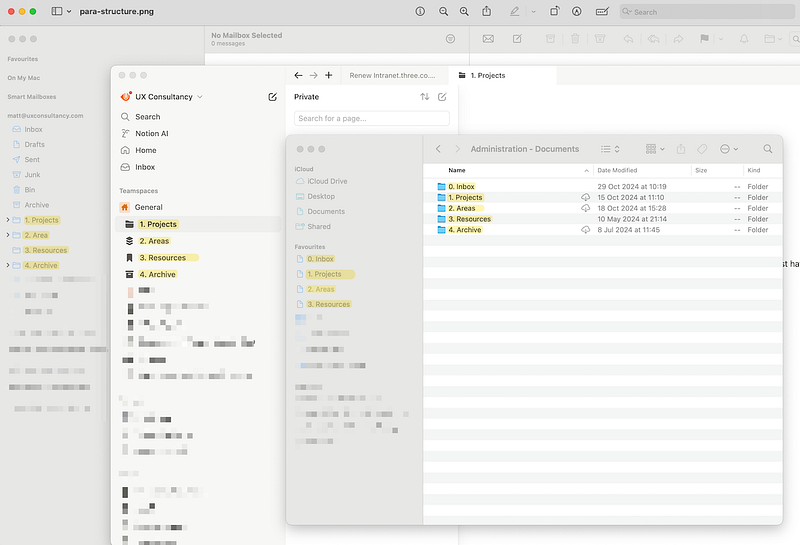Go forward with the Notion forward arrow

point(313,76)
